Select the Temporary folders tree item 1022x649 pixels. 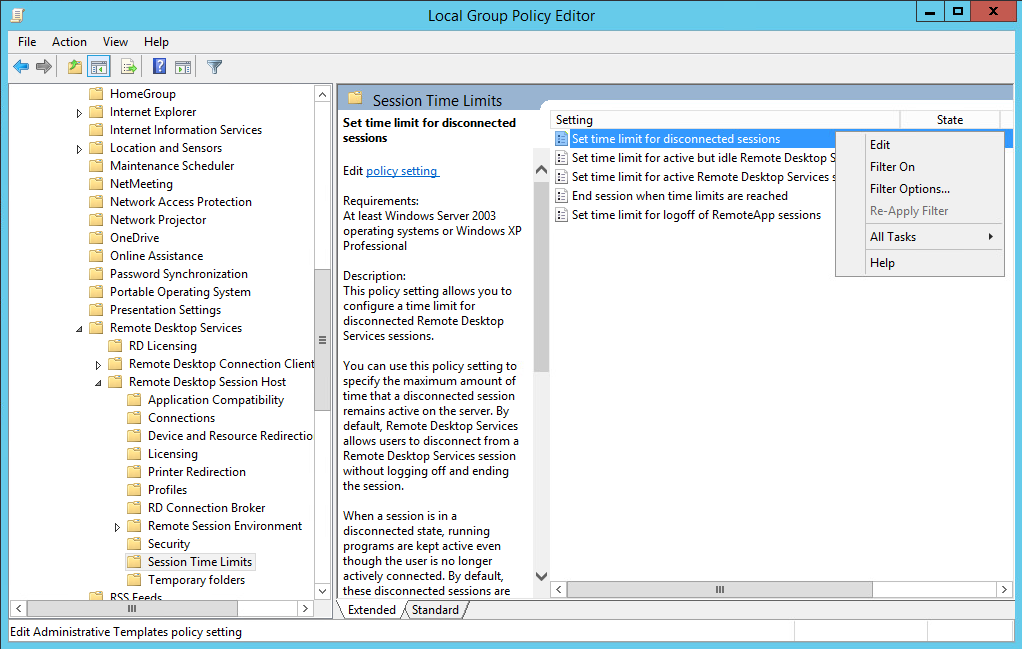pos(196,579)
